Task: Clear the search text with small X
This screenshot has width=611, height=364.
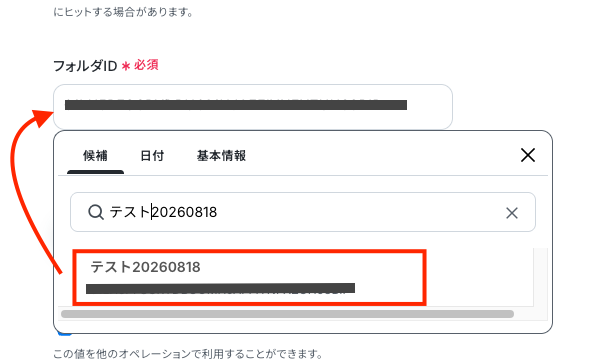Action: (x=512, y=213)
